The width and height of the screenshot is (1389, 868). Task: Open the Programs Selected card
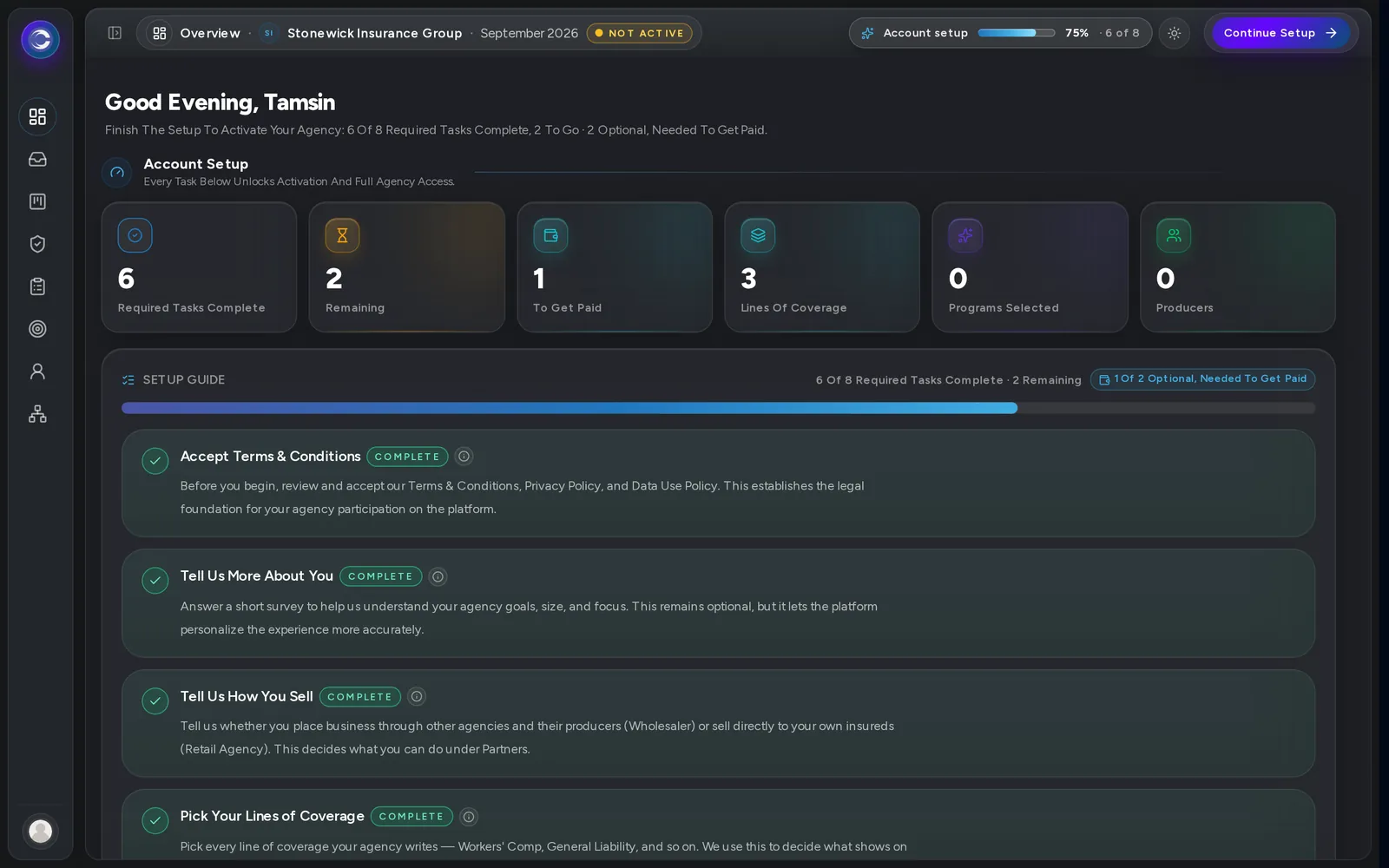point(1030,267)
